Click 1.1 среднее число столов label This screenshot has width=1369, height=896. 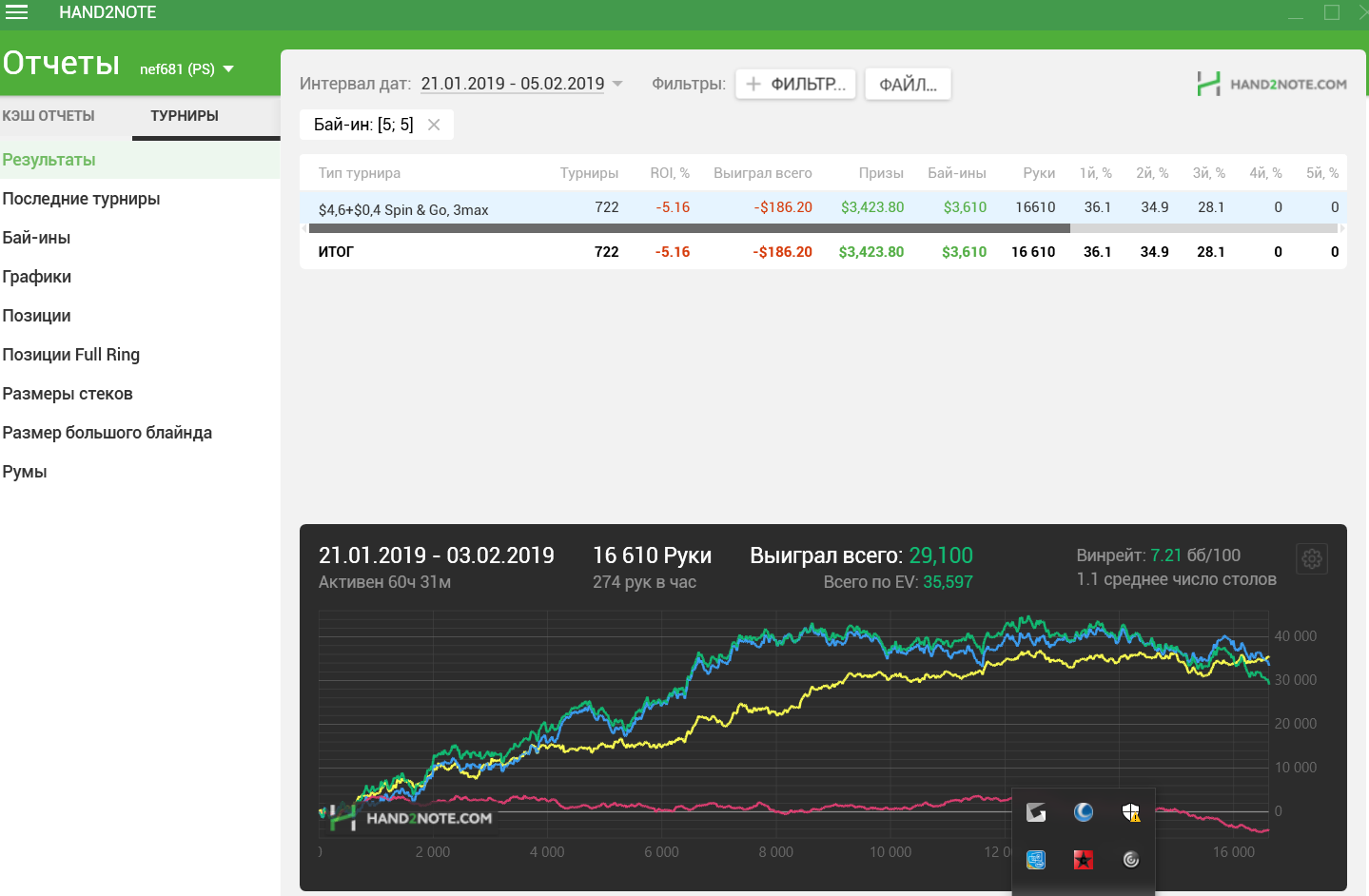tap(1177, 579)
